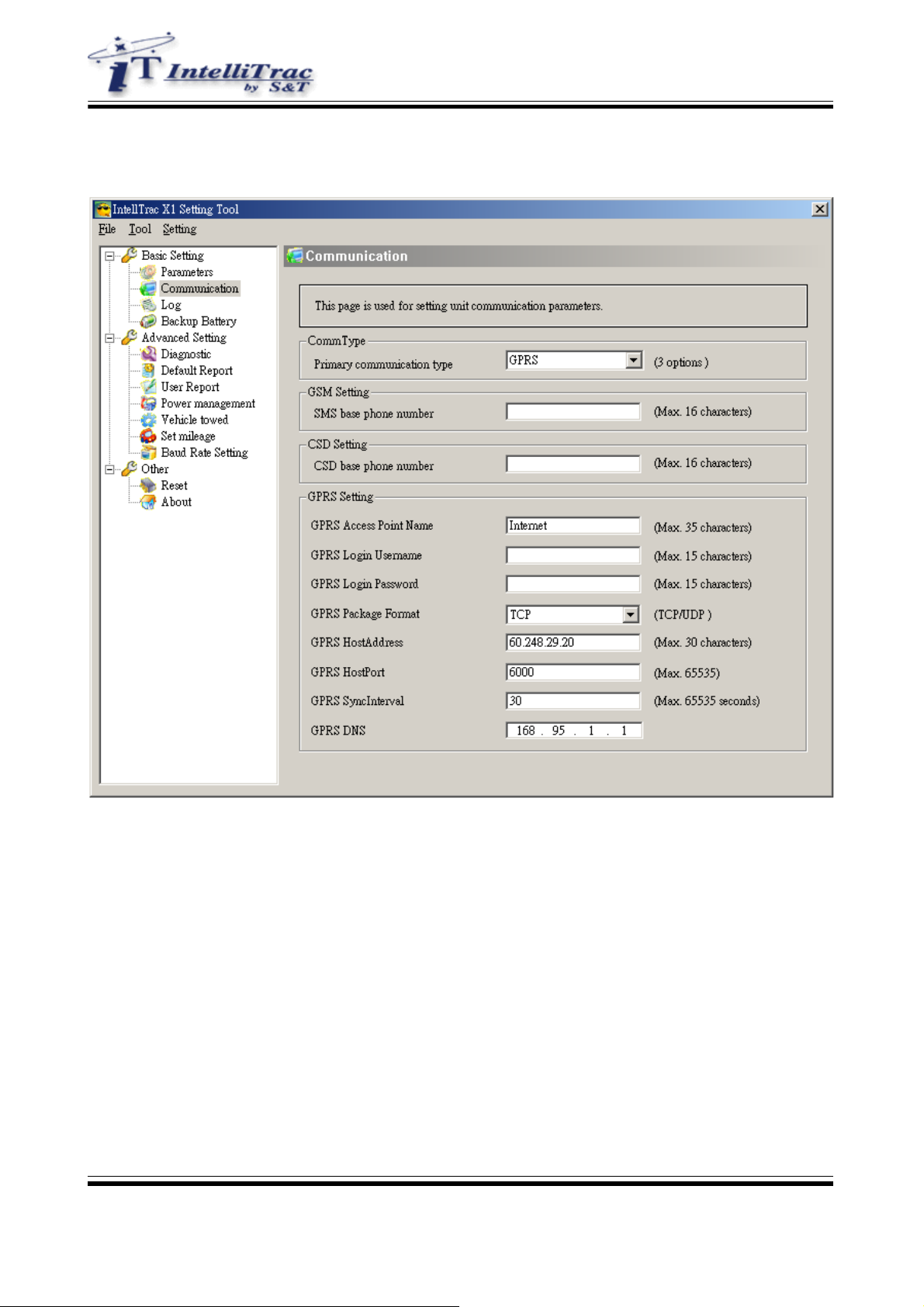The width and height of the screenshot is (924, 1307).
Task: Click the Communication tree icon
Action: pos(148,289)
